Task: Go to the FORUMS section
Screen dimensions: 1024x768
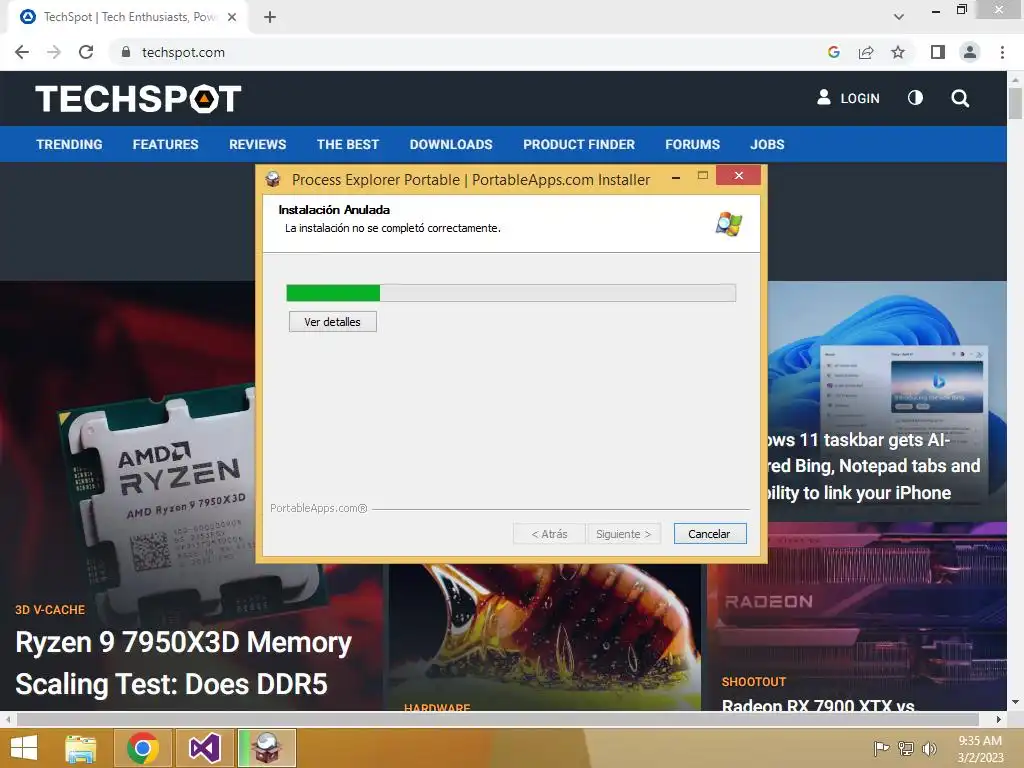Action: click(692, 144)
